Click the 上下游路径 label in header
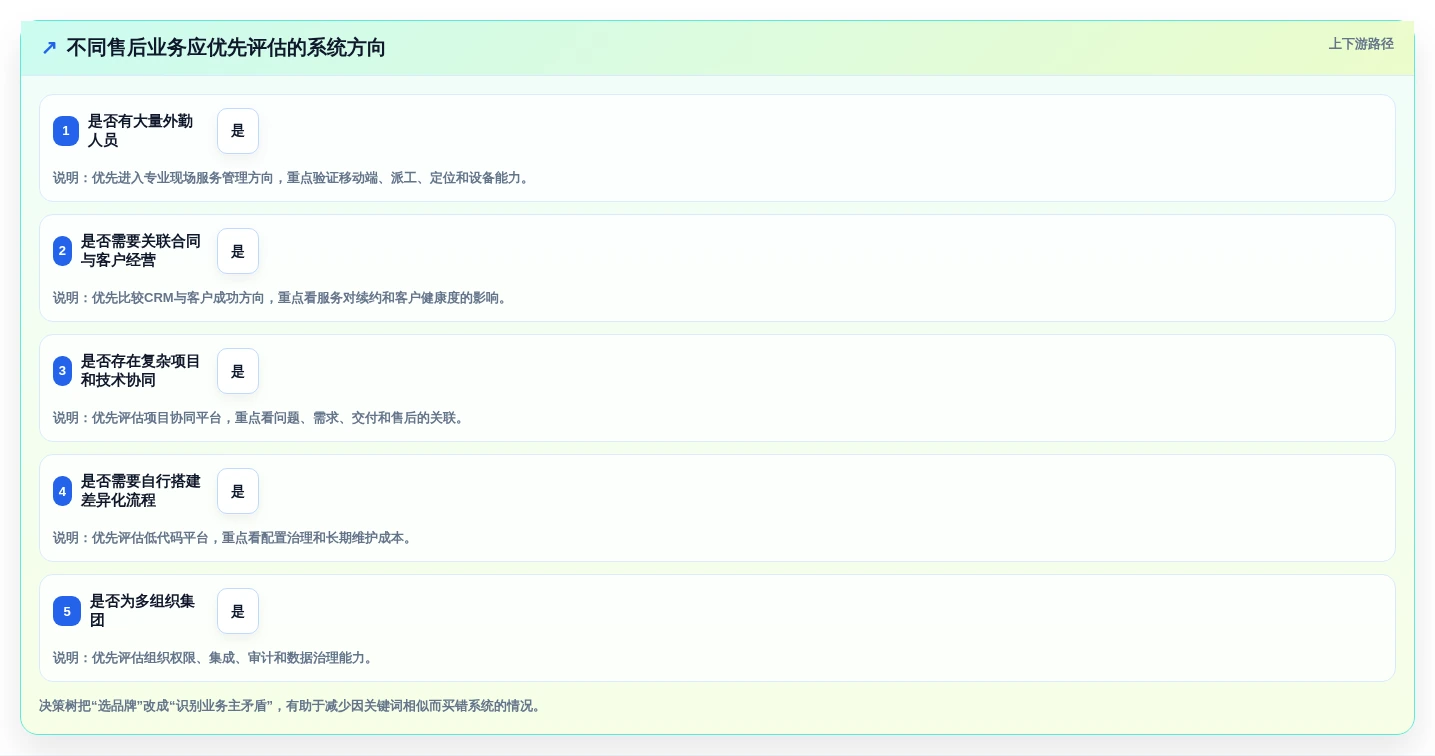The image size is (1435, 756). pyautogui.click(x=1361, y=44)
